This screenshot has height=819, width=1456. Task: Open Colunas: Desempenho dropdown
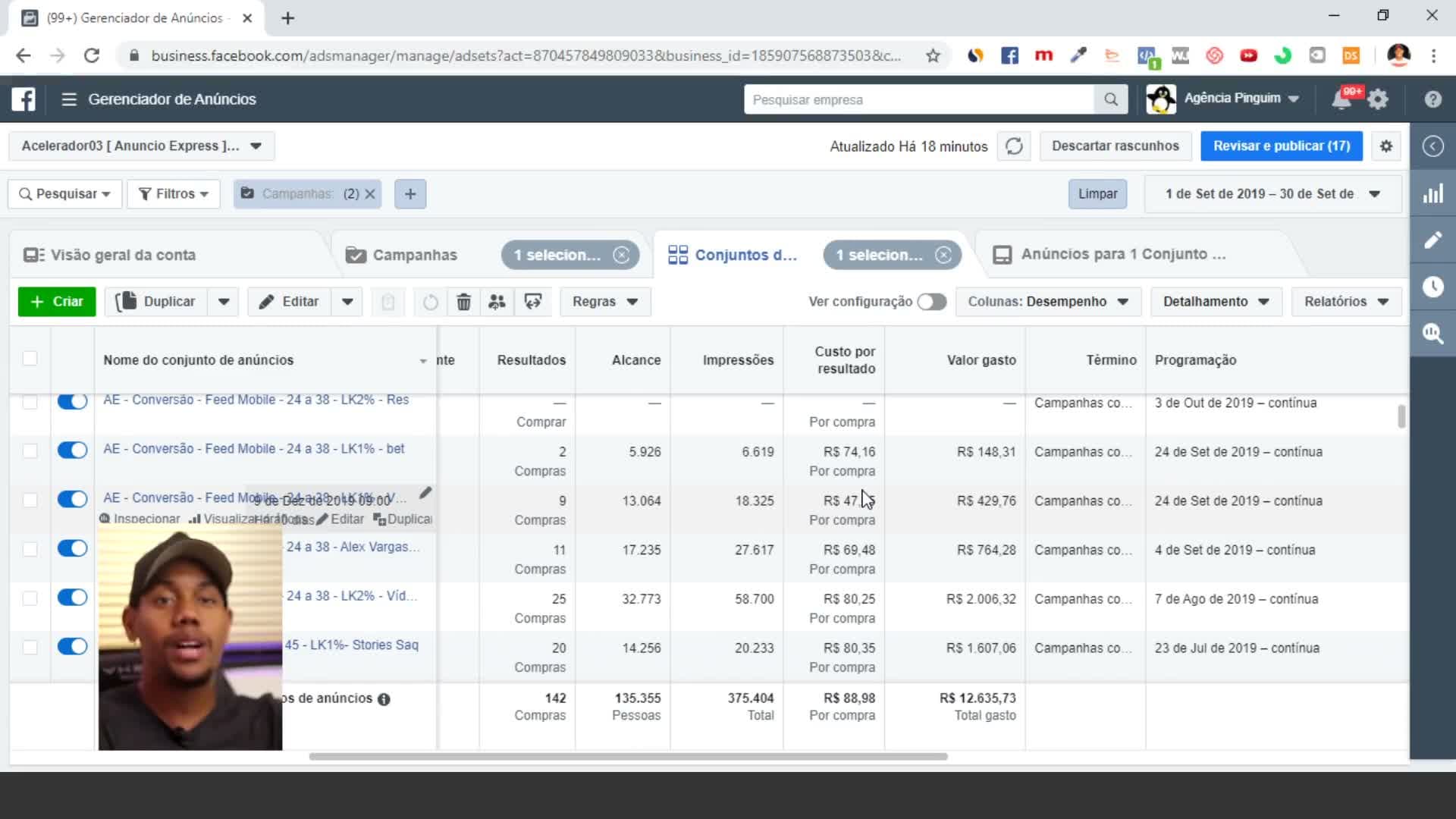(x=1049, y=302)
